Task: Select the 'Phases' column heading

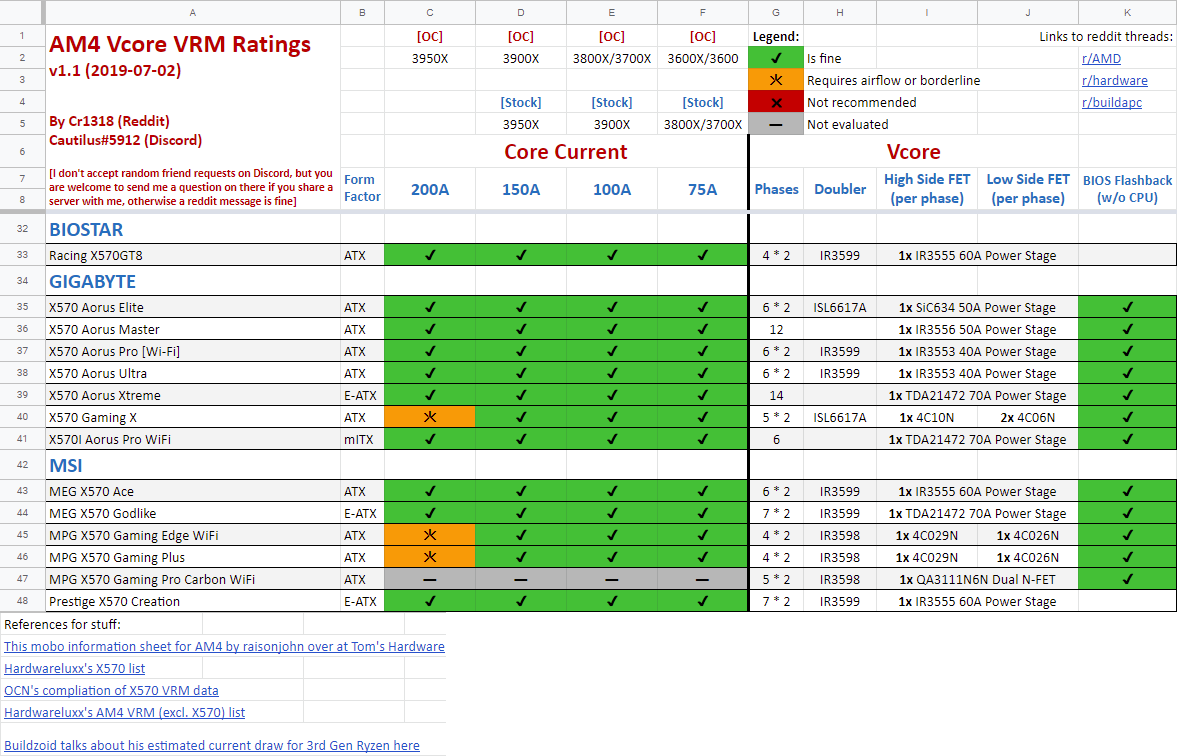Action: pos(776,189)
